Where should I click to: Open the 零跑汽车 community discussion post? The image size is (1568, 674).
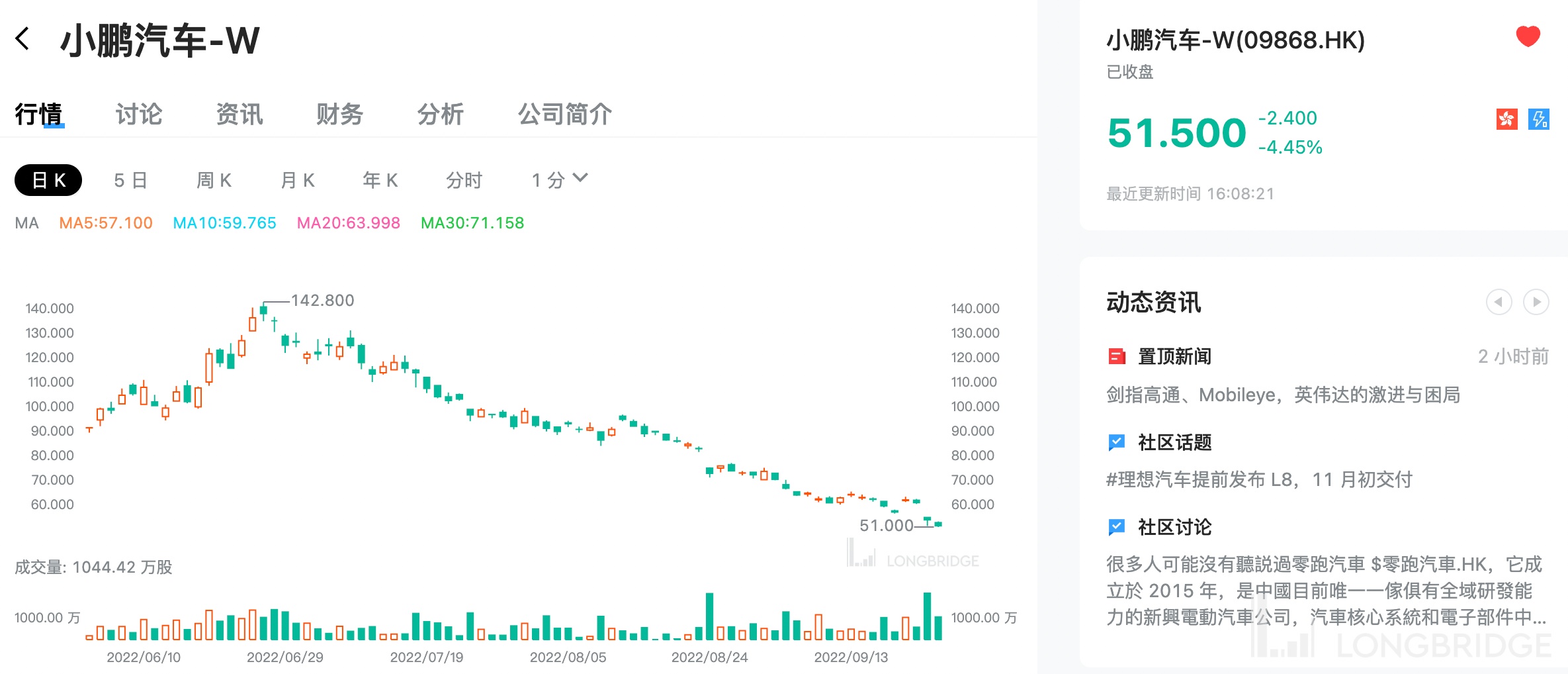1326,591
